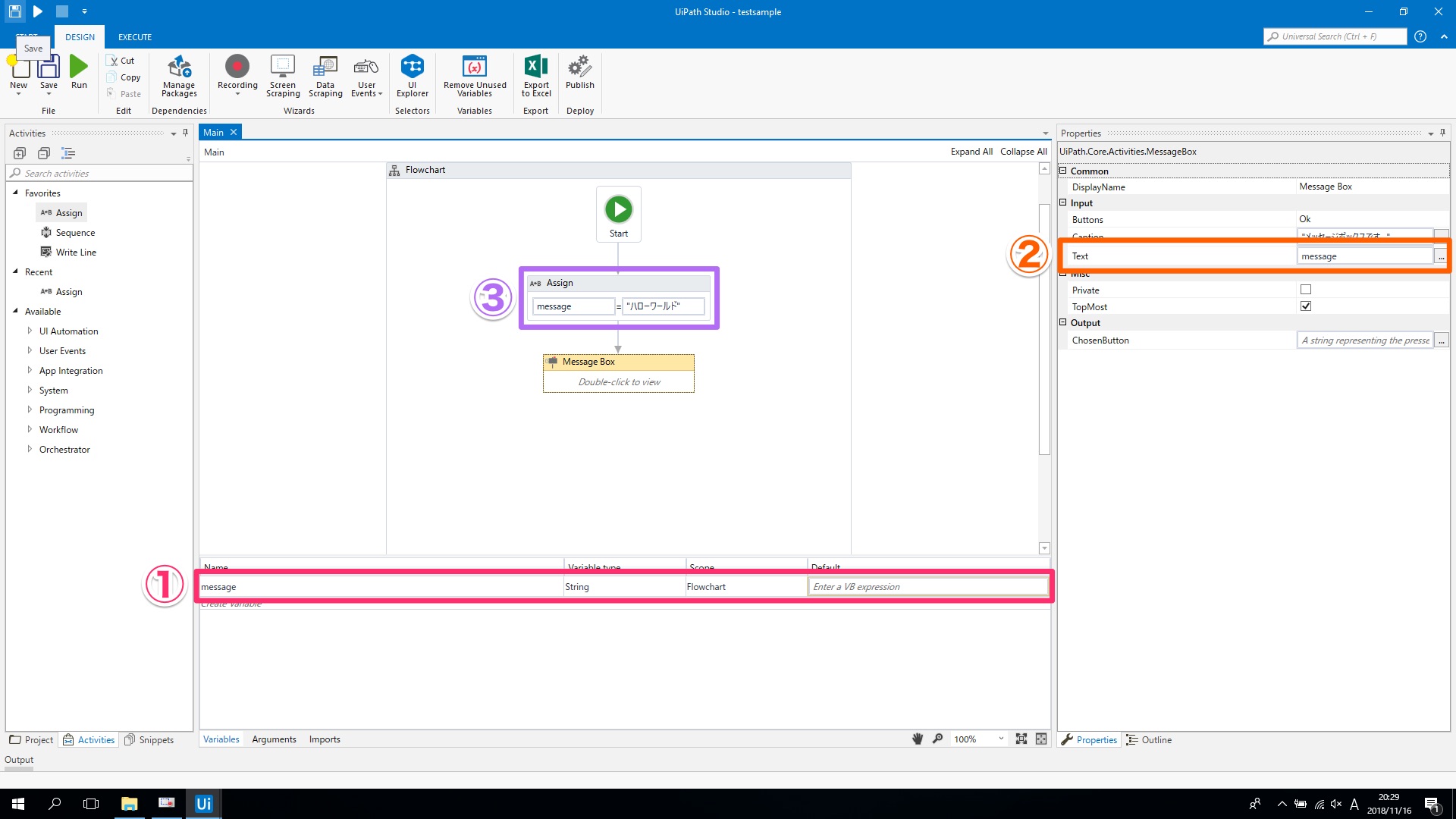Collapse the Input property section
The width and height of the screenshot is (1456, 819).
tap(1063, 203)
